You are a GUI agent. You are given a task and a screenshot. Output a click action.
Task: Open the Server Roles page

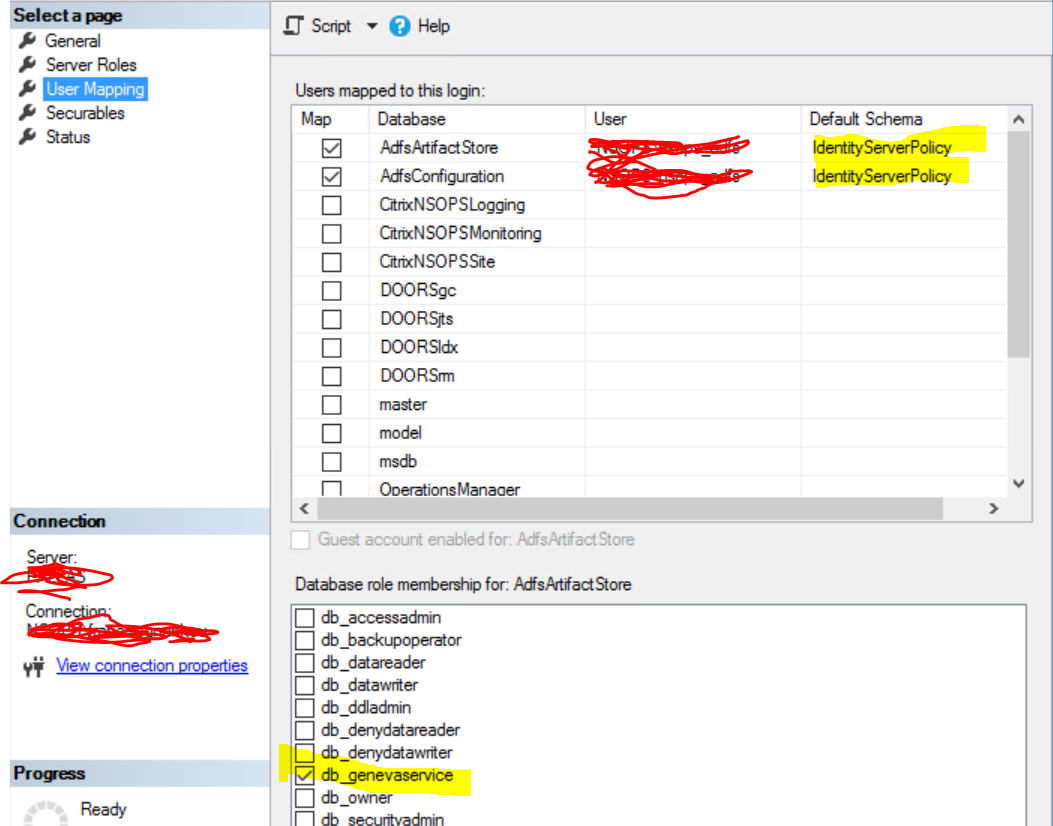[91, 65]
